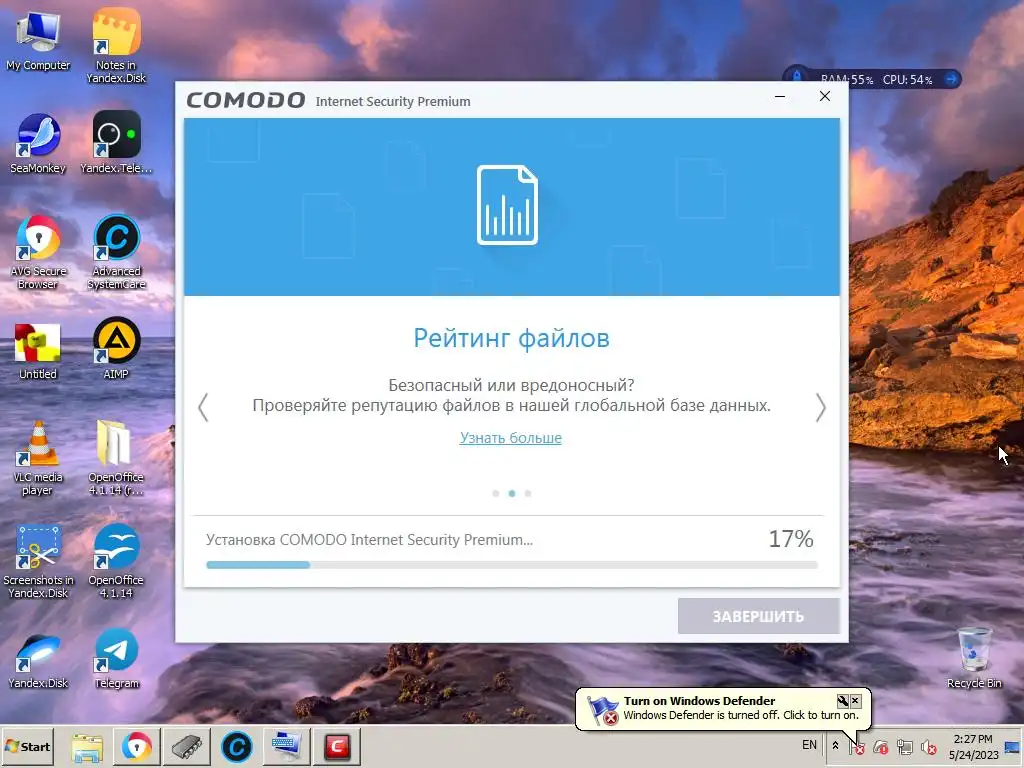Click the arrow on the performance widget

[951, 79]
